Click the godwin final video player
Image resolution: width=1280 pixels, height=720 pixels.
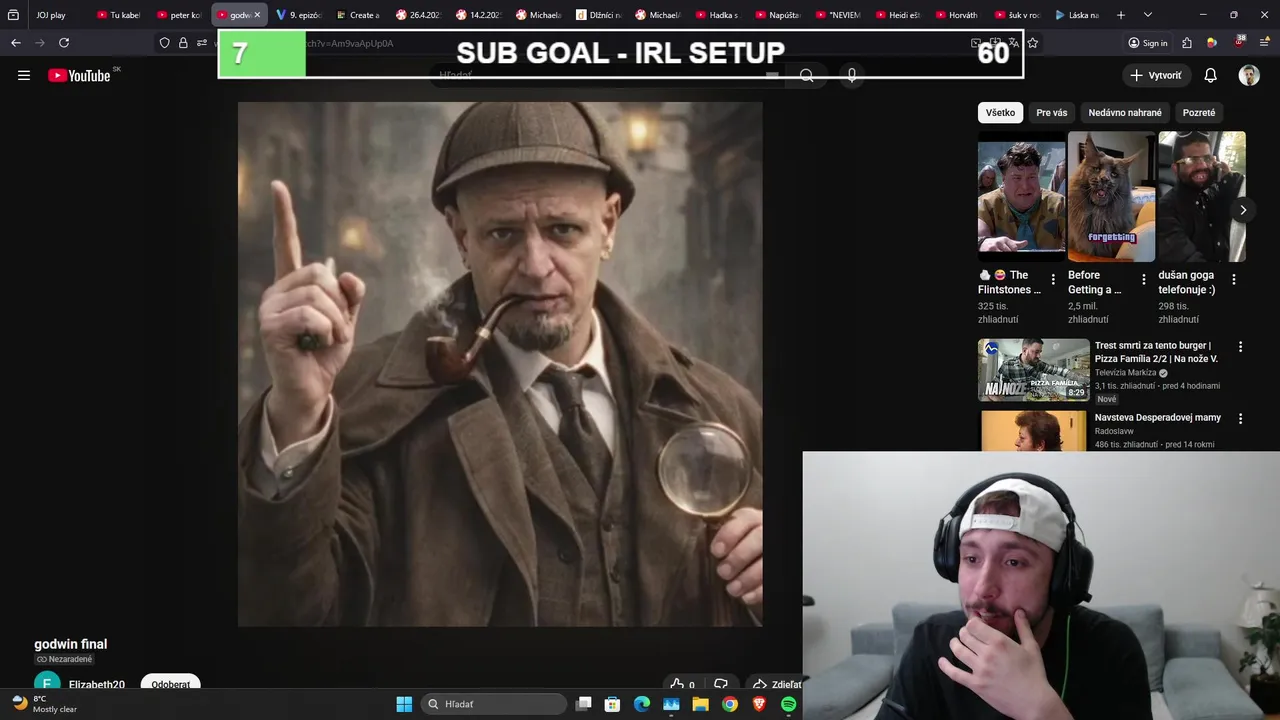(x=500, y=364)
